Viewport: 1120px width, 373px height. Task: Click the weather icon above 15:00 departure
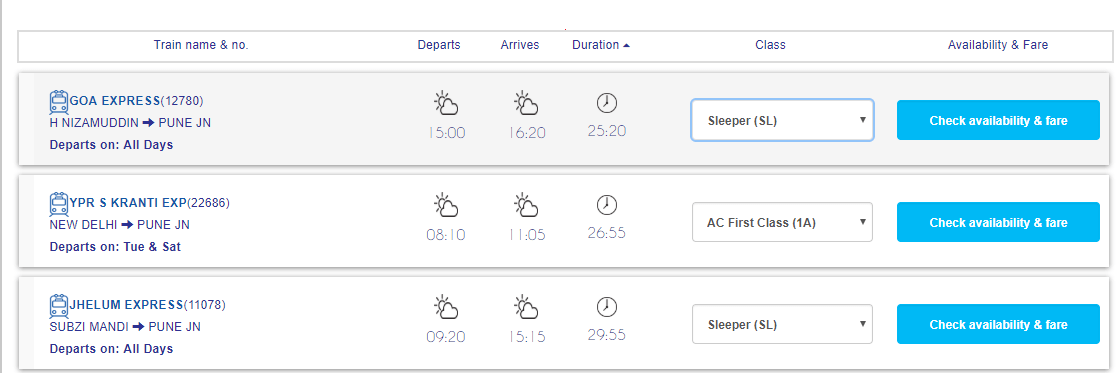point(446,103)
